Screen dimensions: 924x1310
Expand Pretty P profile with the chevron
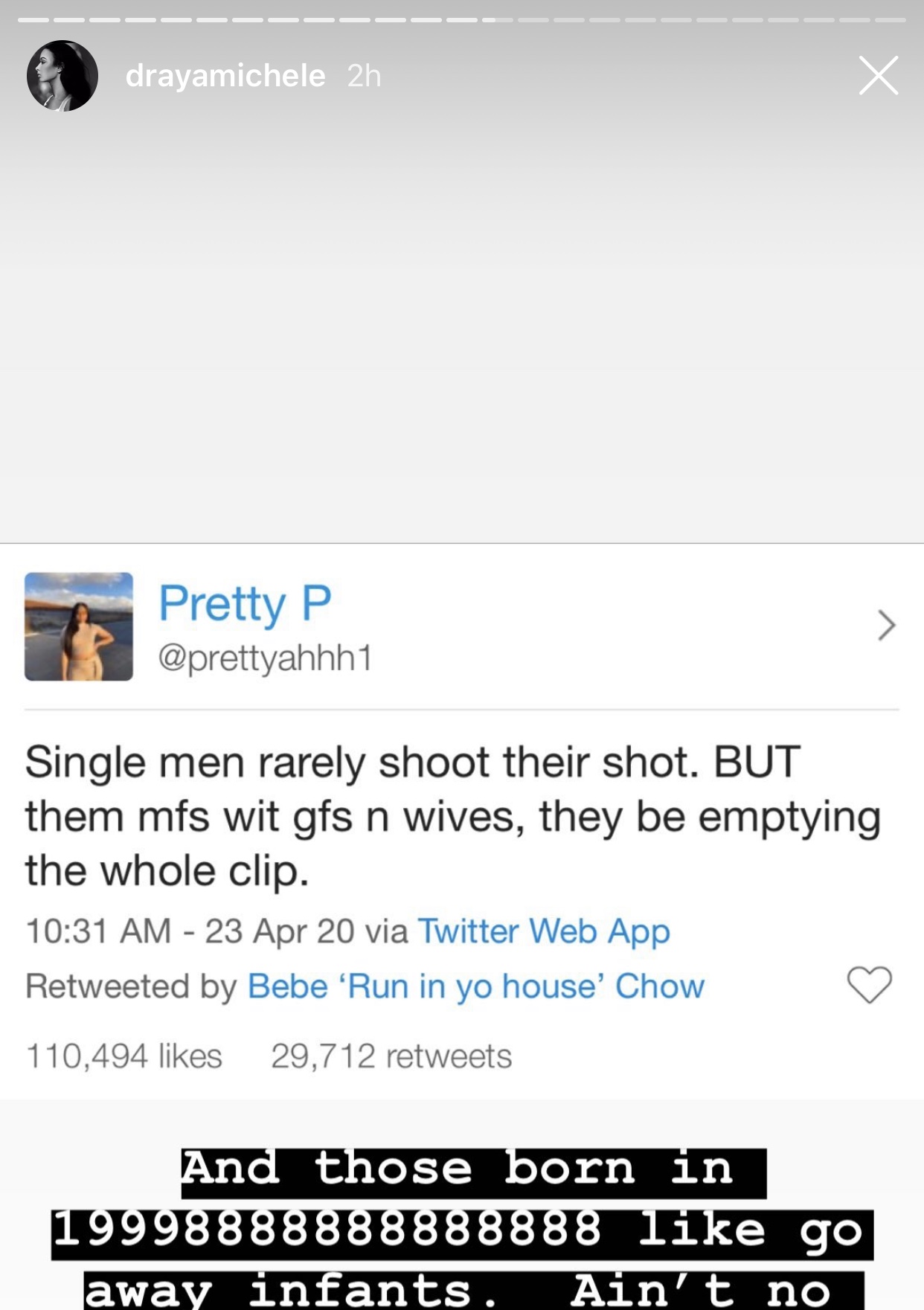pyautogui.click(x=885, y=625)
